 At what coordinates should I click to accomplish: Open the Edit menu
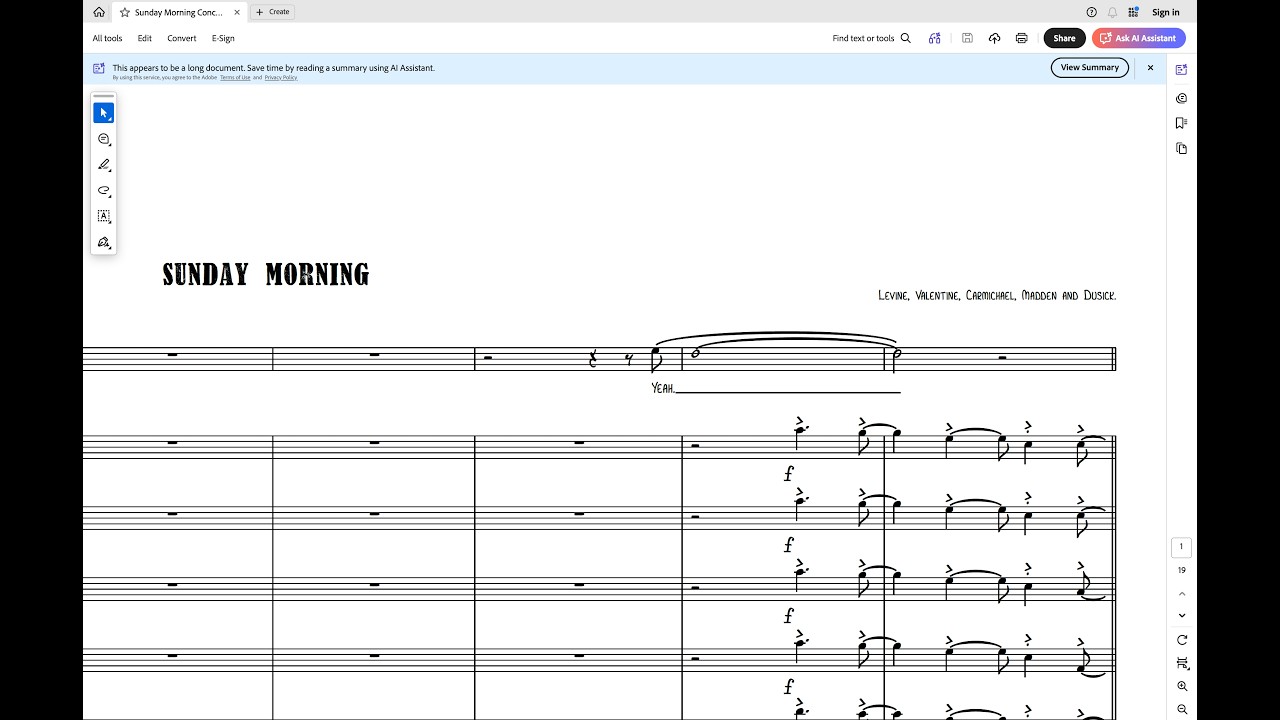145,38
